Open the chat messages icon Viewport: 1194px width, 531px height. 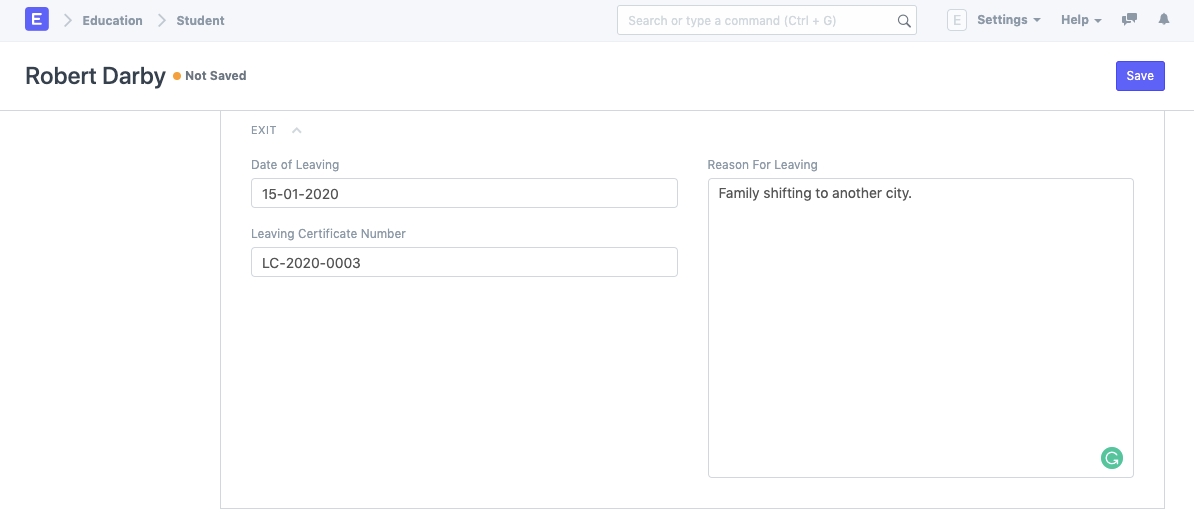click(x=1129, y=20)
